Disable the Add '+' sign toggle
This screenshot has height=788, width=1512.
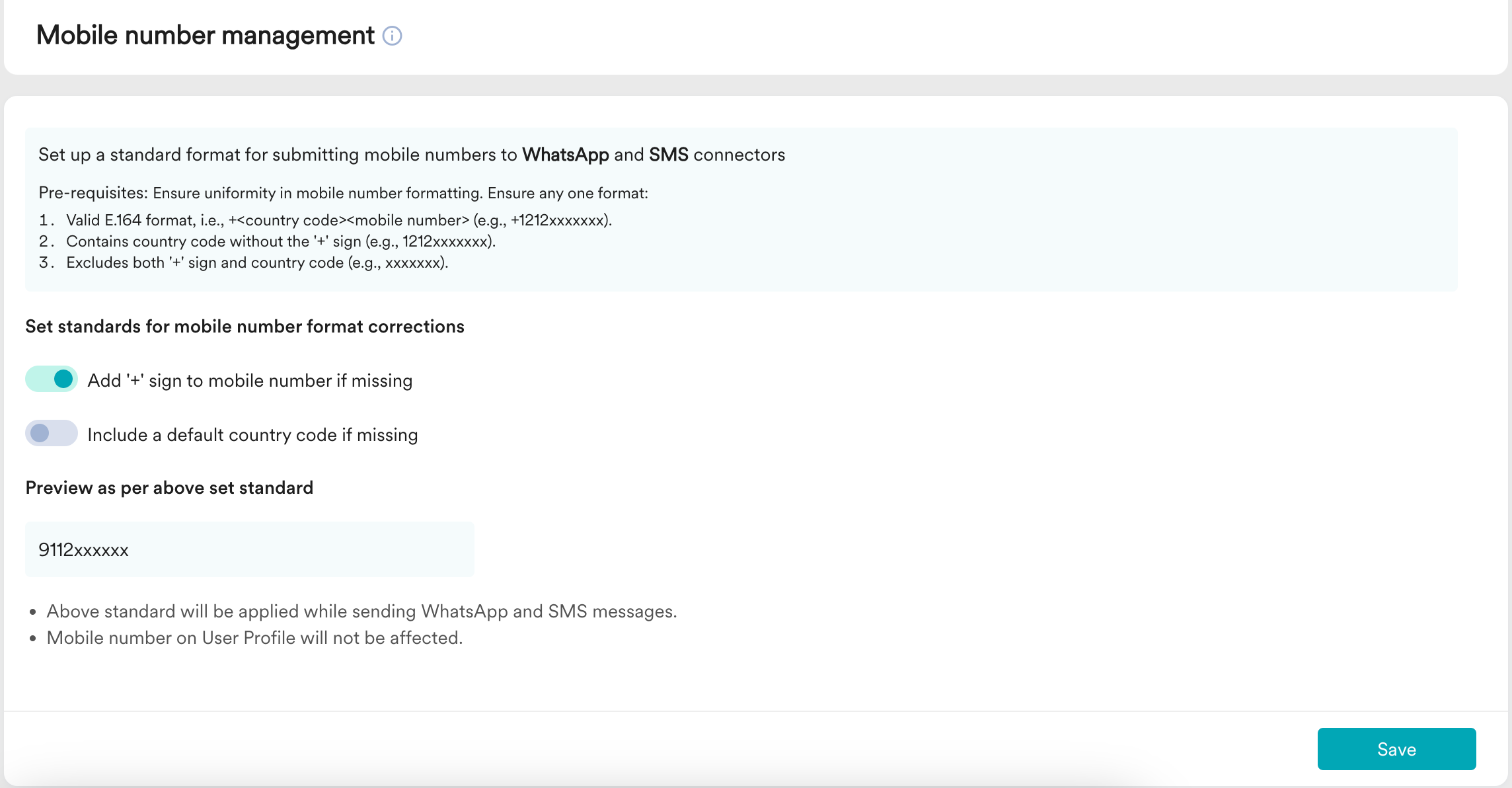[52, 379]
